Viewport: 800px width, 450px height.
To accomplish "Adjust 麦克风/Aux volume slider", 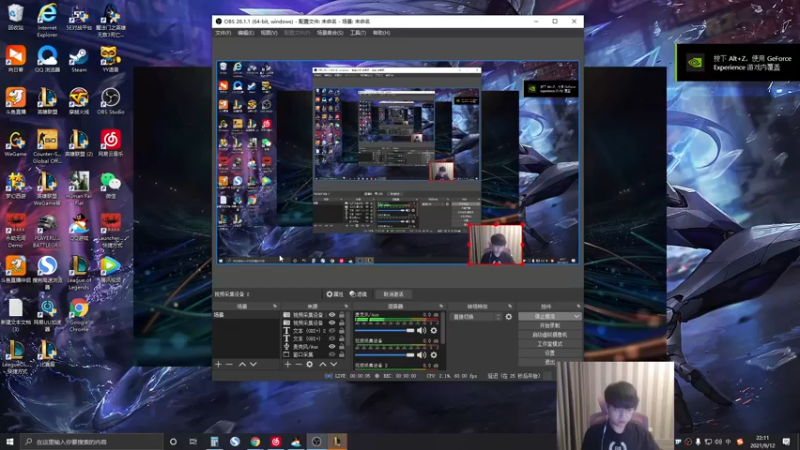I will click(x=385, y=331).
